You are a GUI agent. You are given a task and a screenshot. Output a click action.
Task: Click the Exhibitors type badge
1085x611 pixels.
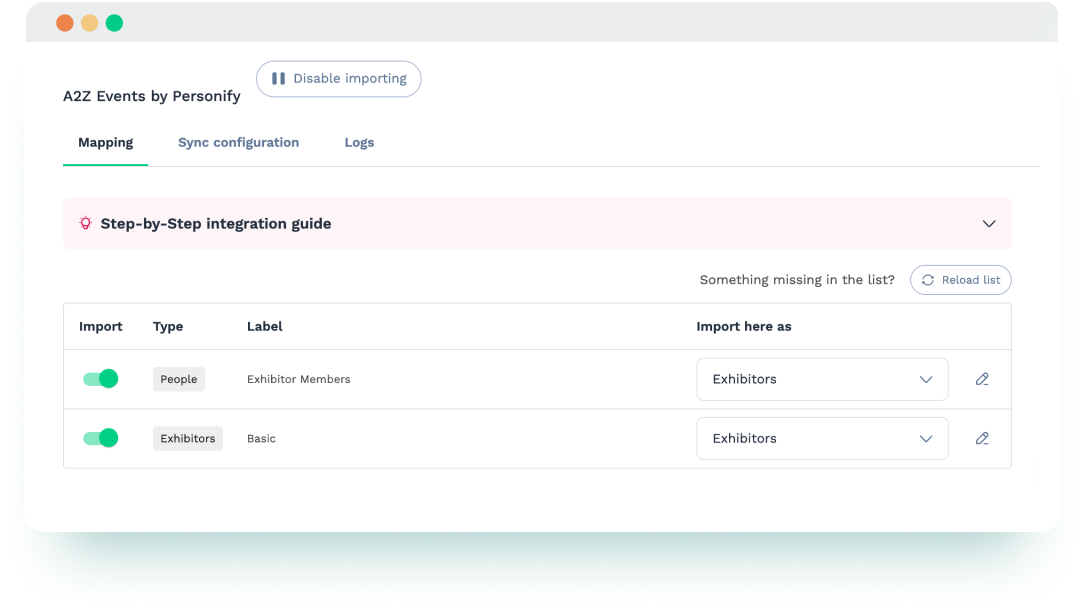(187, 438)
